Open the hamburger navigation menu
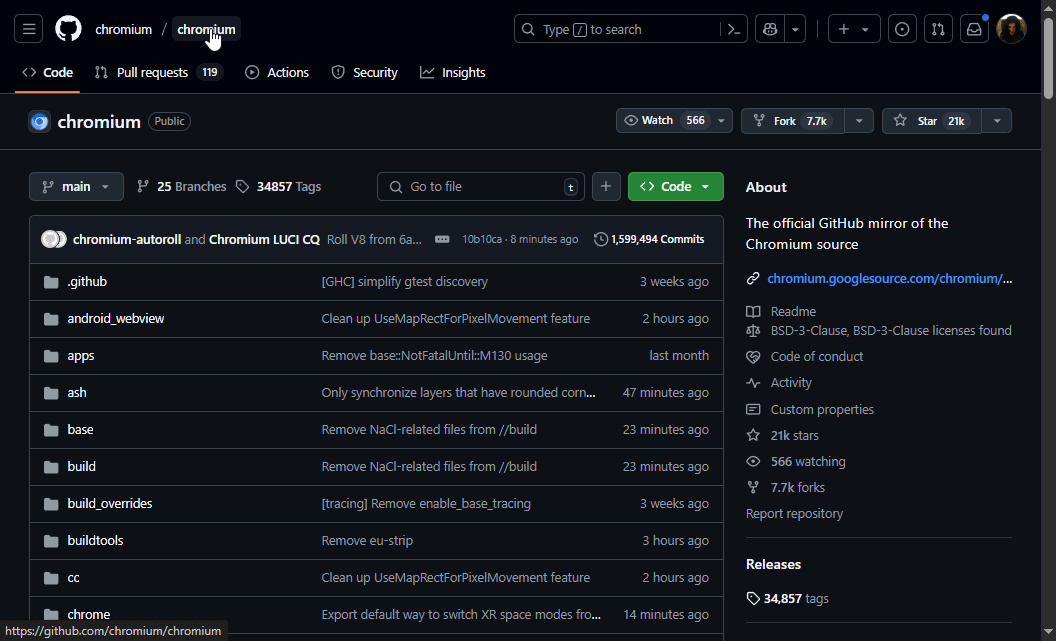 (28, 29)
